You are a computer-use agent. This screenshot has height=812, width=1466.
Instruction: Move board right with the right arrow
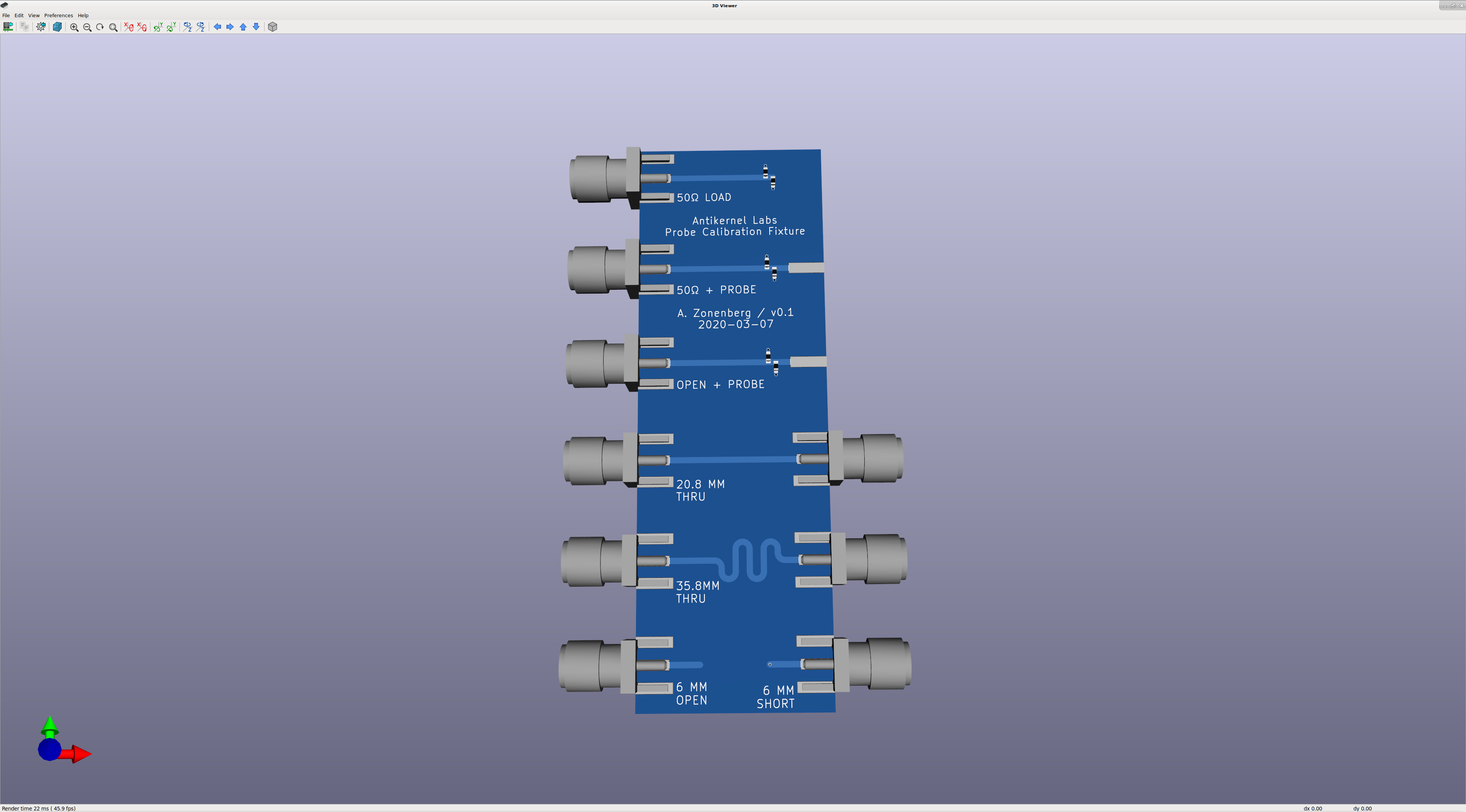tap(230, 27)
